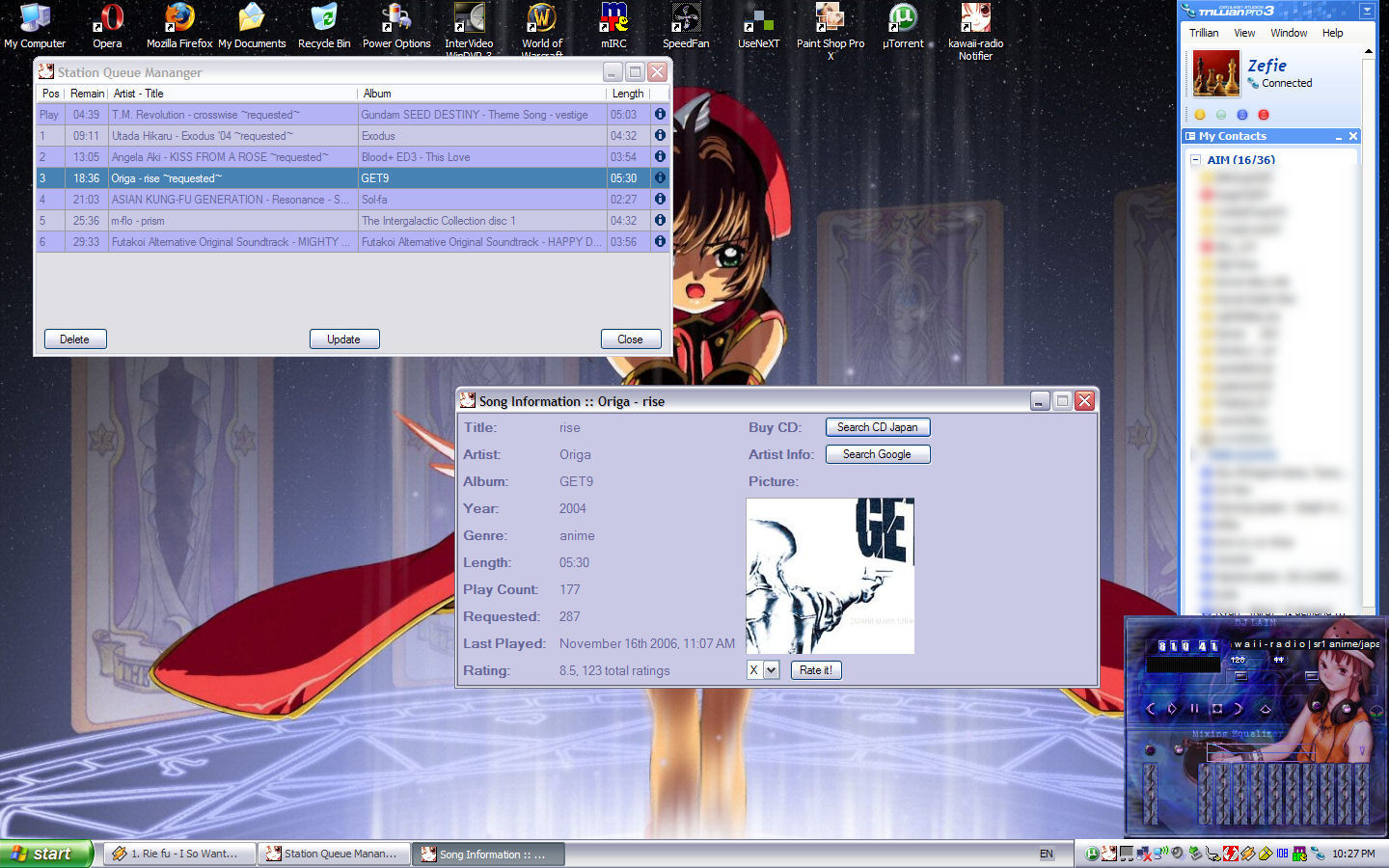Open the mIRC desktop shortcut

pos(613,26)
